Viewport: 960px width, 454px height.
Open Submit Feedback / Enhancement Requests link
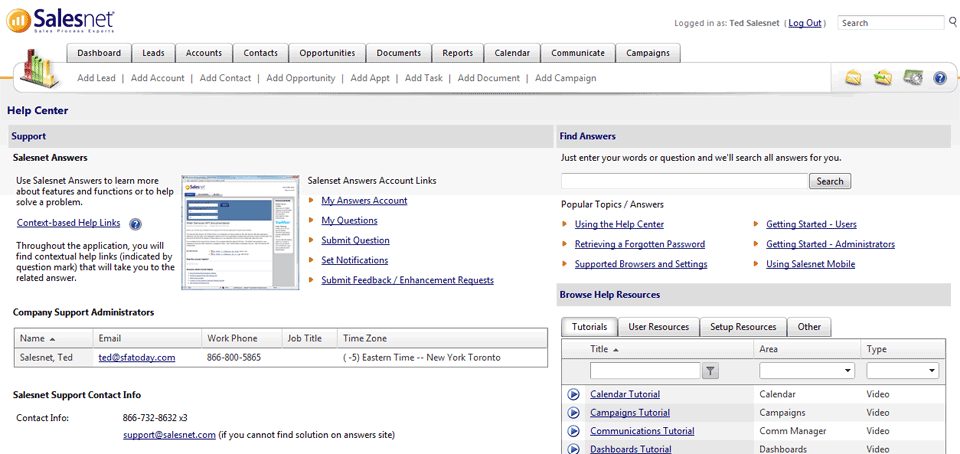tap(408, 280)
